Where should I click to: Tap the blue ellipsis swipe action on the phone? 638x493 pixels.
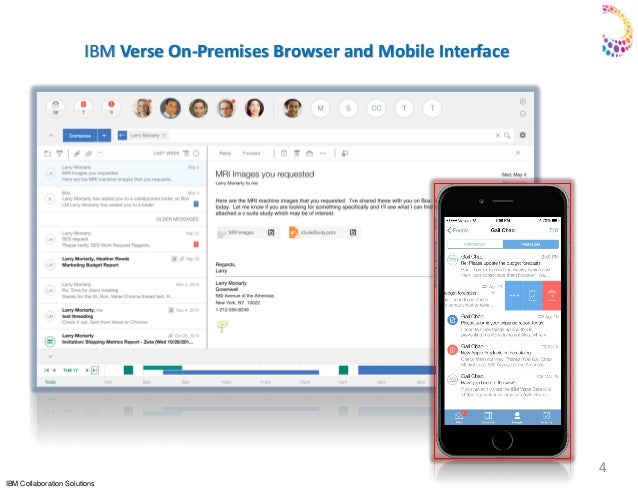click(514, 296)
